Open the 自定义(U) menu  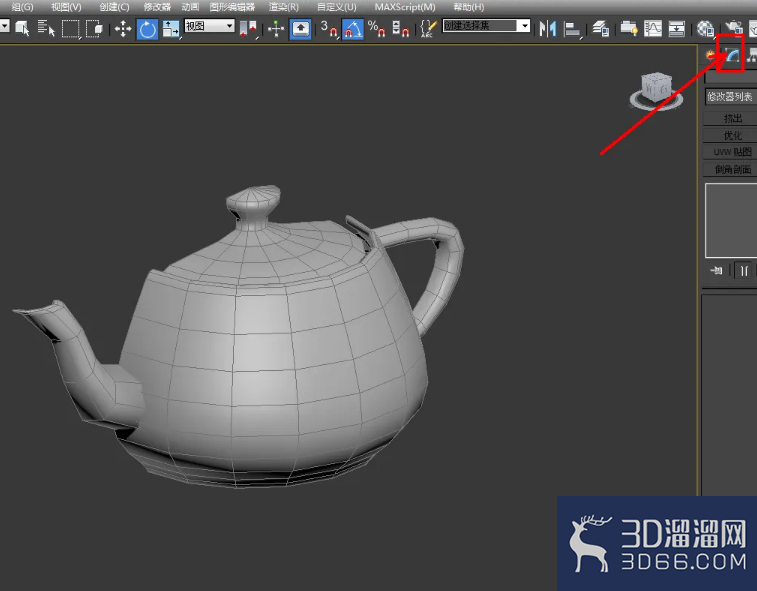point(336,7)
